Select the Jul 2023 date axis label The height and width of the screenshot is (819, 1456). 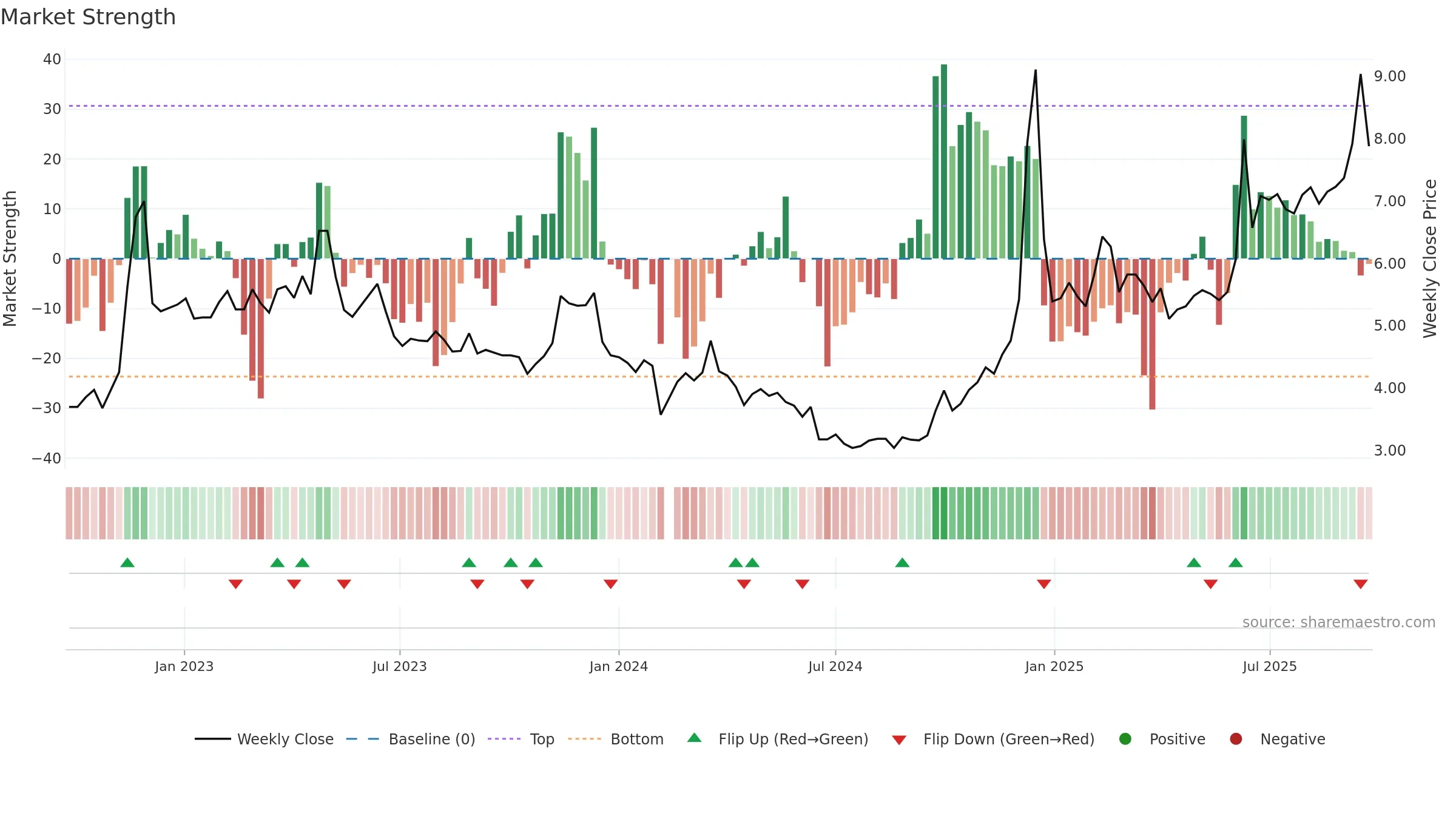(400, 666)
